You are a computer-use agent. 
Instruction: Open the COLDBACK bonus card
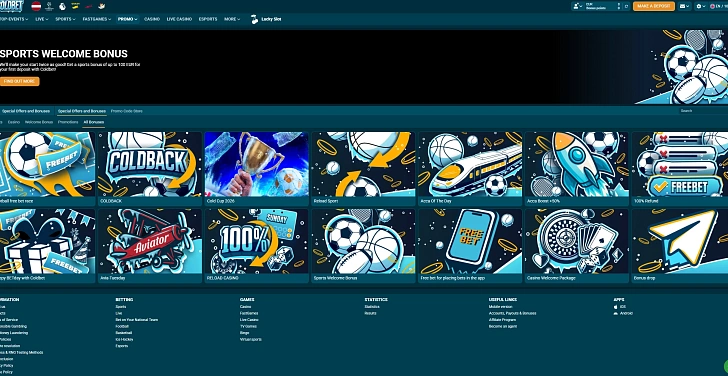point(150,169)
